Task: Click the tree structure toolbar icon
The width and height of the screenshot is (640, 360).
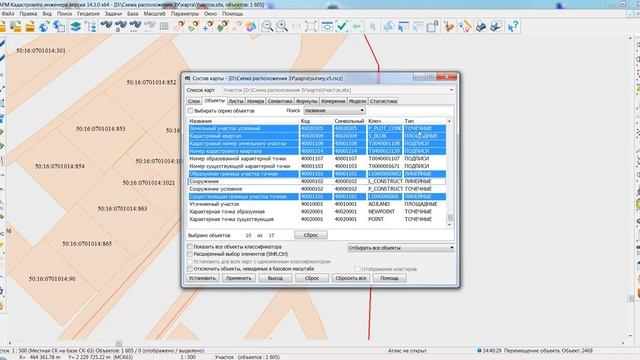Action: click(x=91, y=27)
